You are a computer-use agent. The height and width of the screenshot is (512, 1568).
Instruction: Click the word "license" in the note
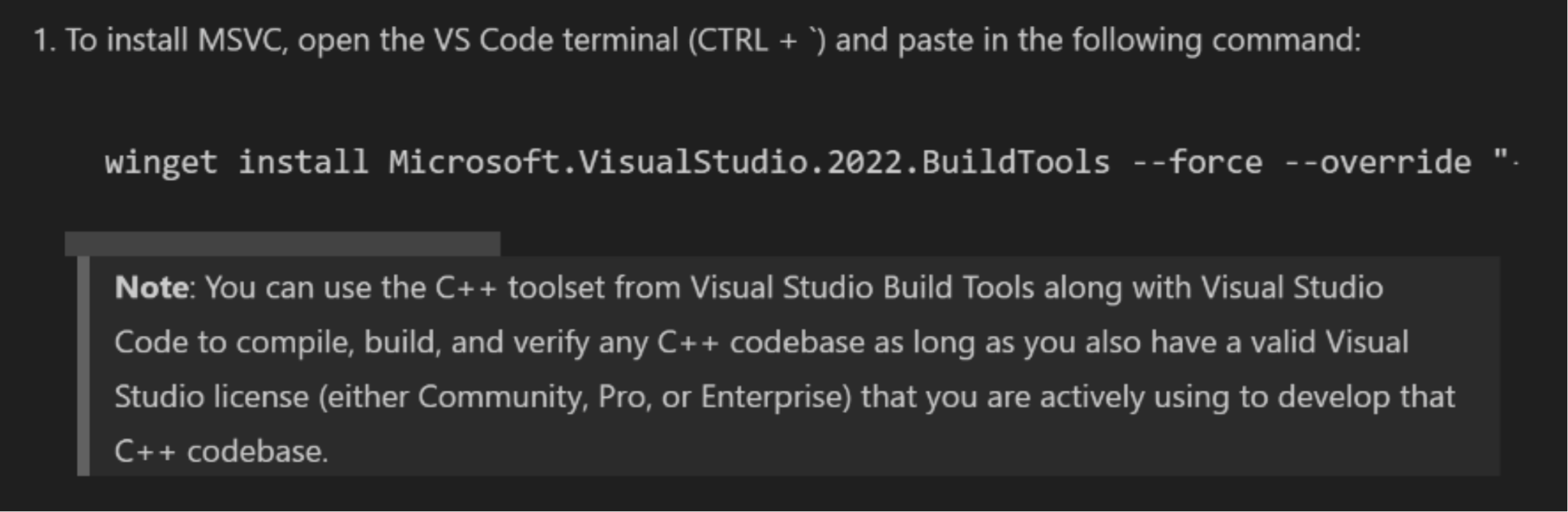pos(260,397)
